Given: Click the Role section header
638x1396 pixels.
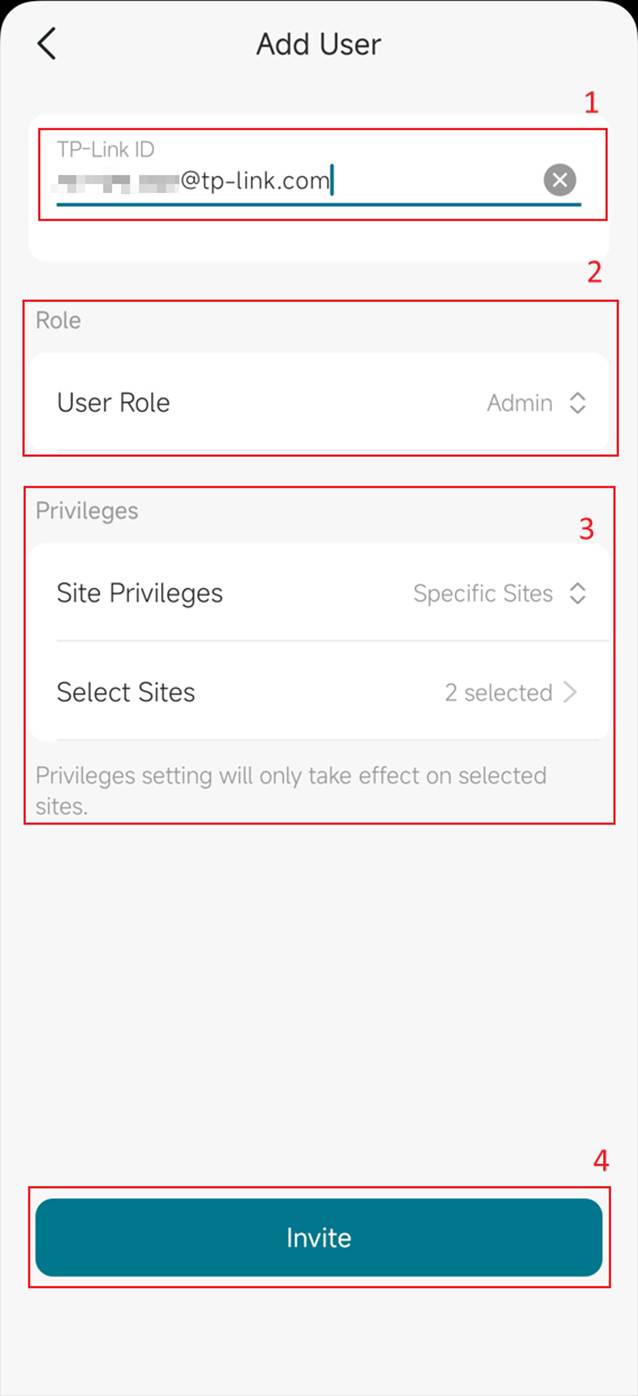Looking at the screenshot, I should [58, 320].
